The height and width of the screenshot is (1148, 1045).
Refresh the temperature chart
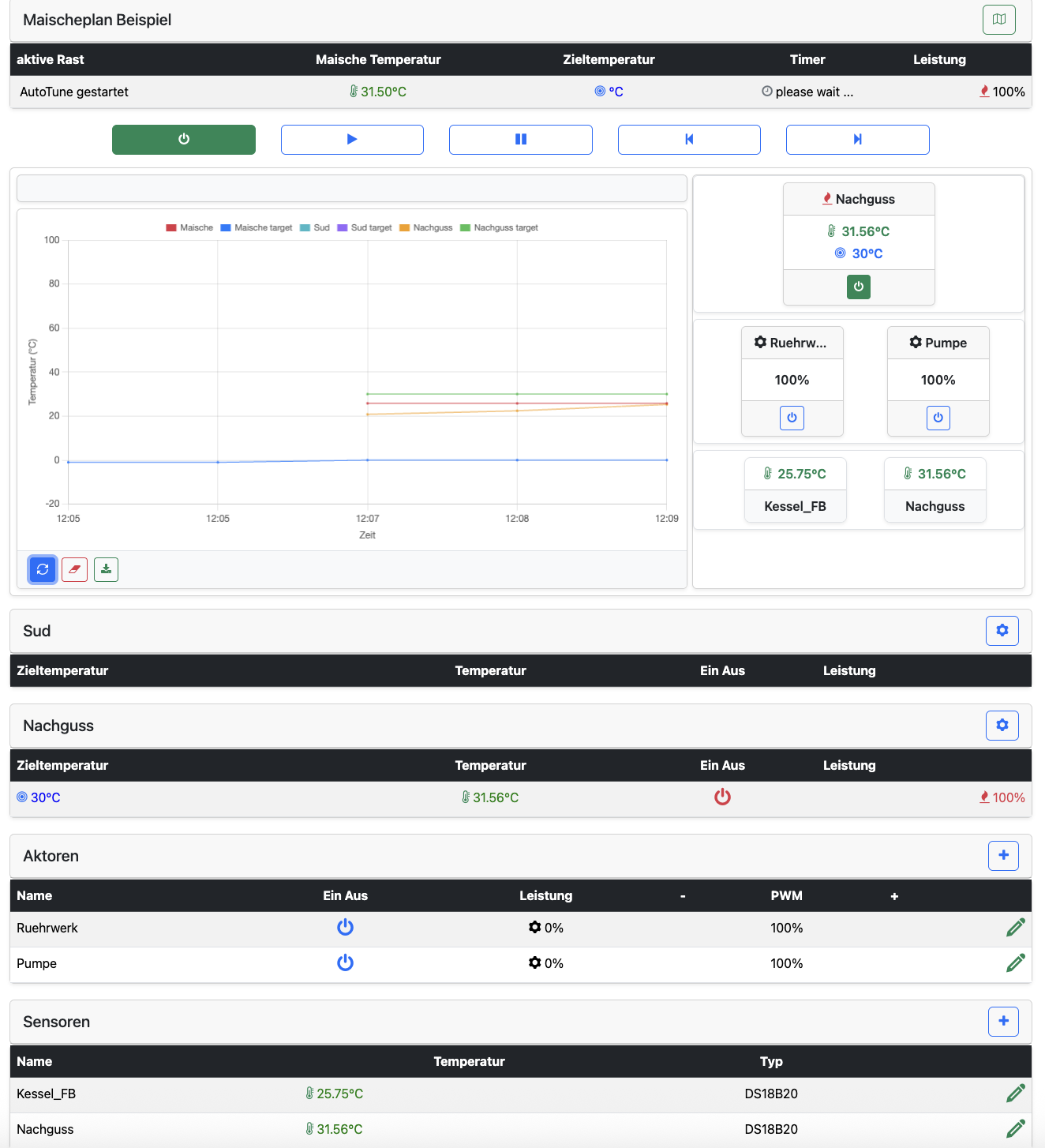(x=43, y=569)
